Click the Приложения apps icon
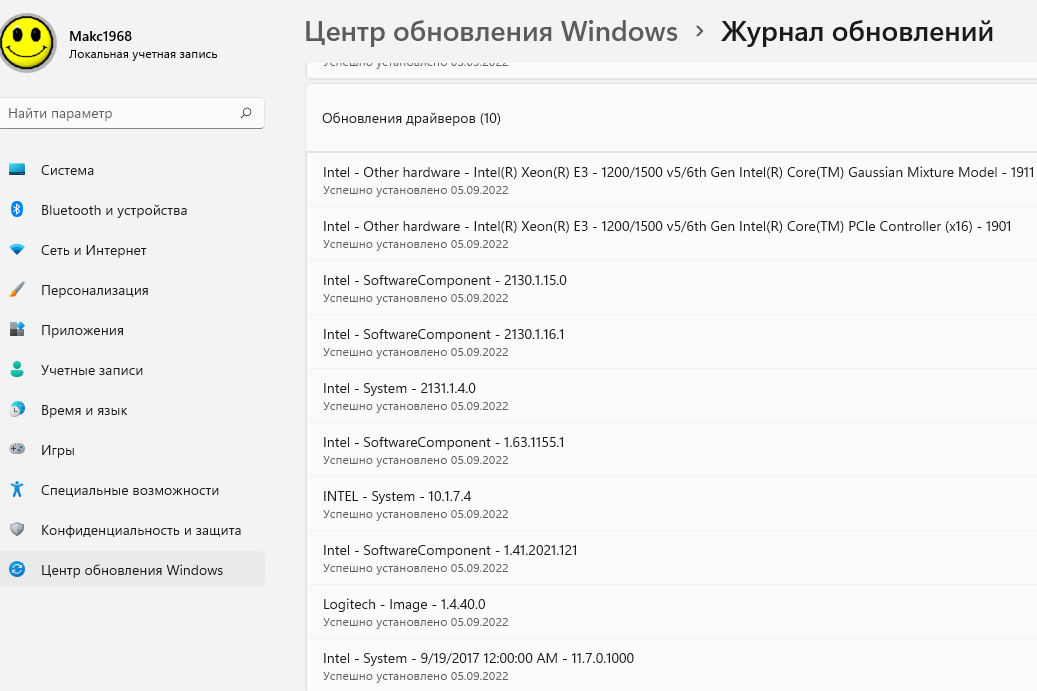 pos(17,329)
